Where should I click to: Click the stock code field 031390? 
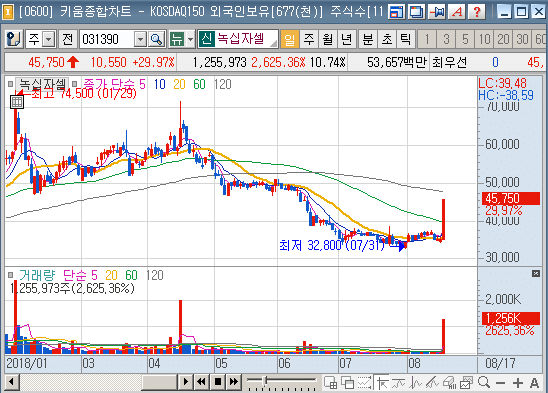tap(107, 39)
